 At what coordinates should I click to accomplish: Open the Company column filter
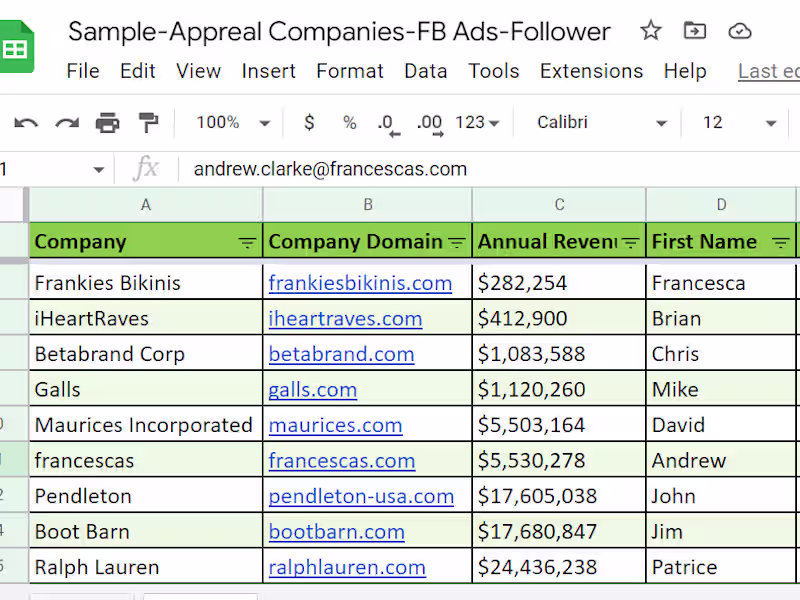247,243
